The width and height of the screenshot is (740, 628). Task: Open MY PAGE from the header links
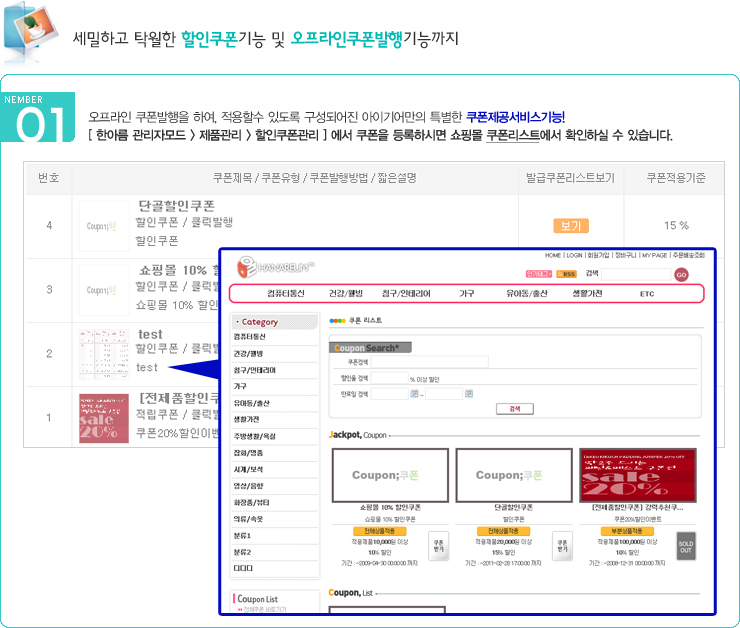coord(656,256)
